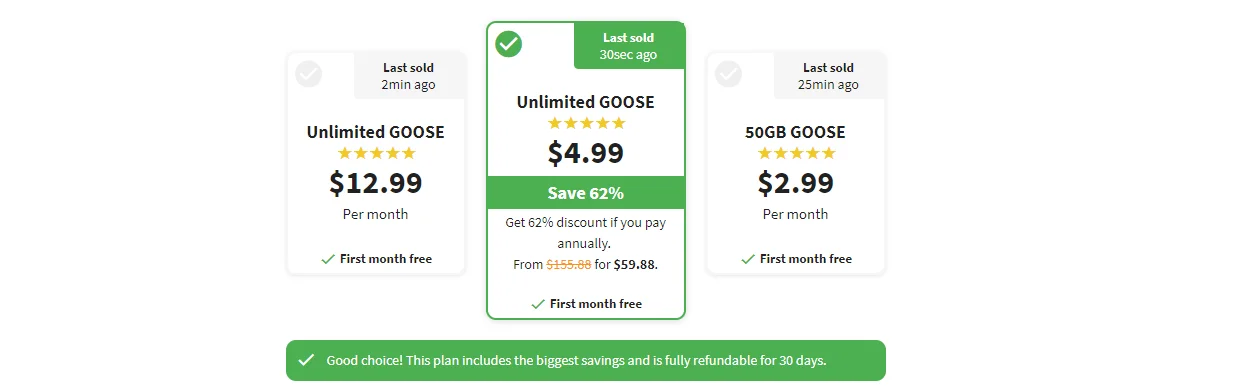Image resolution: width=1251 pixels, height=386 pixels.
Task: Select the 50GB GOOSE plan radio circle
Action: coord(729,74)
